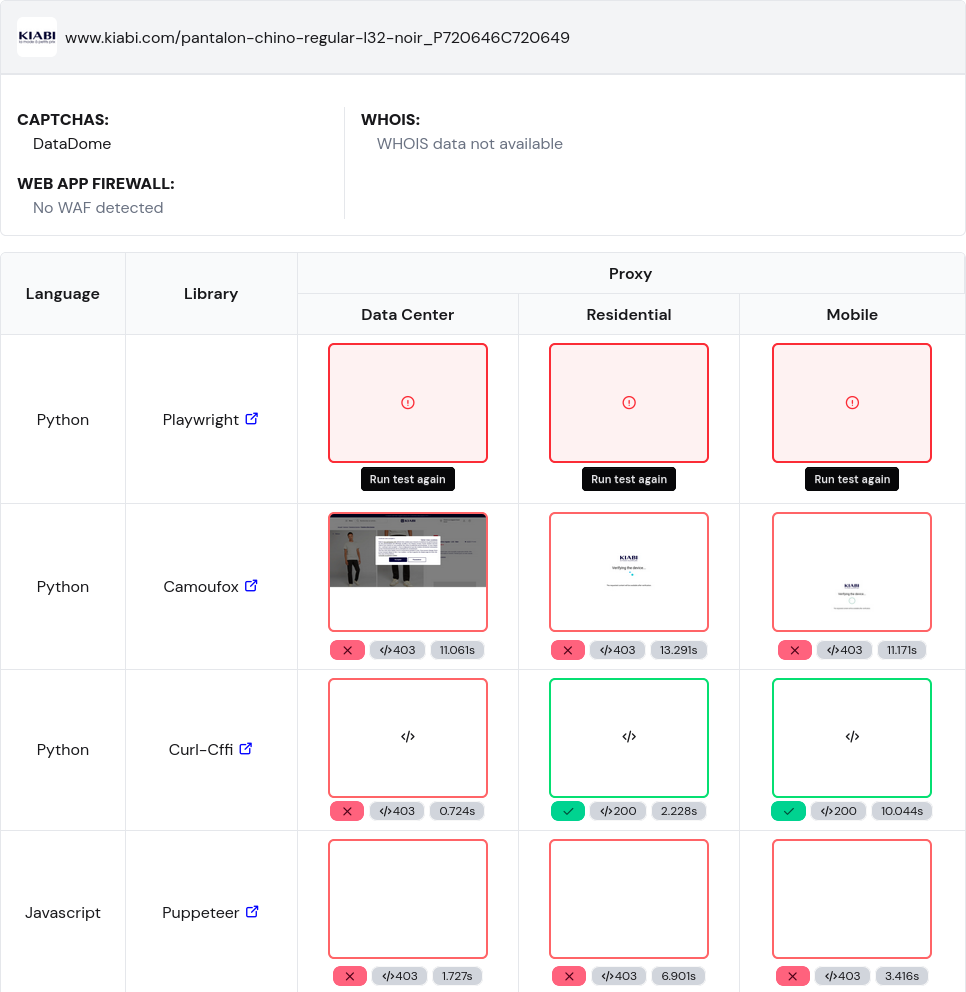Screen dimensions: 966x992
Task: Run Playwright Mobile test again
Action: pos(852,479)
